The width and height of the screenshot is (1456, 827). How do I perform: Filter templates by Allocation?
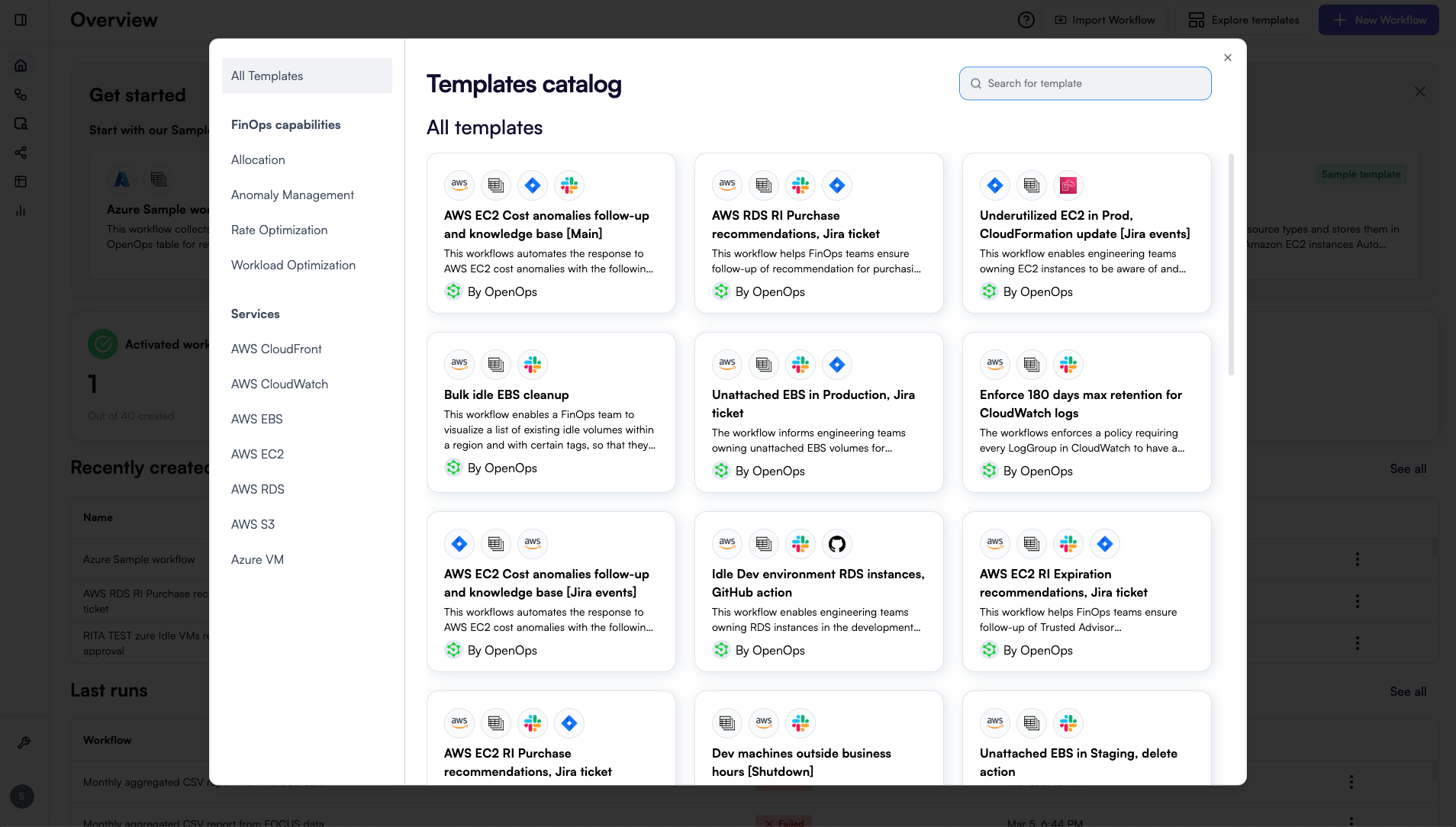258,159
